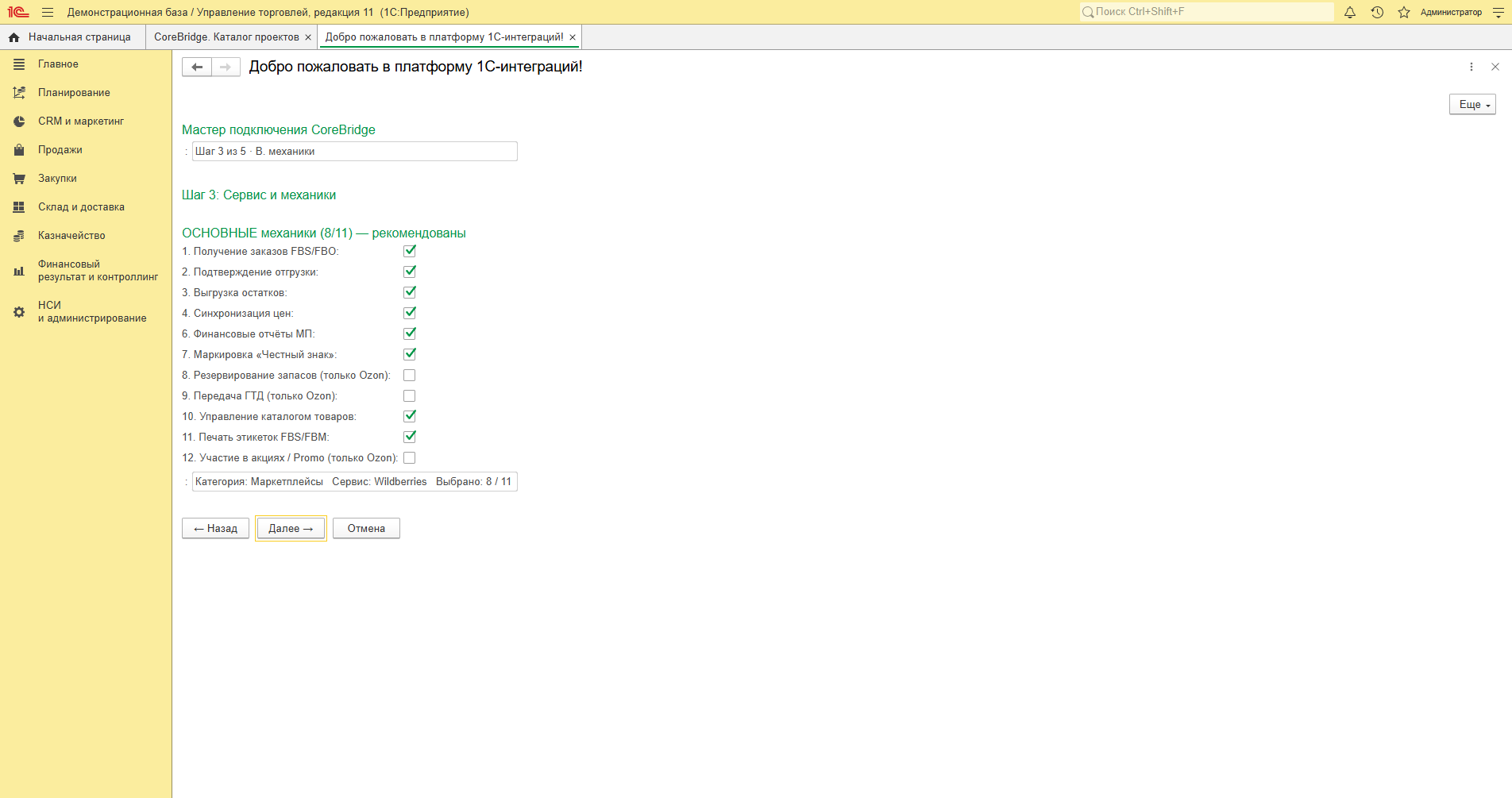
Task: Click the Далее button
Action: click(x=291, y=528)
